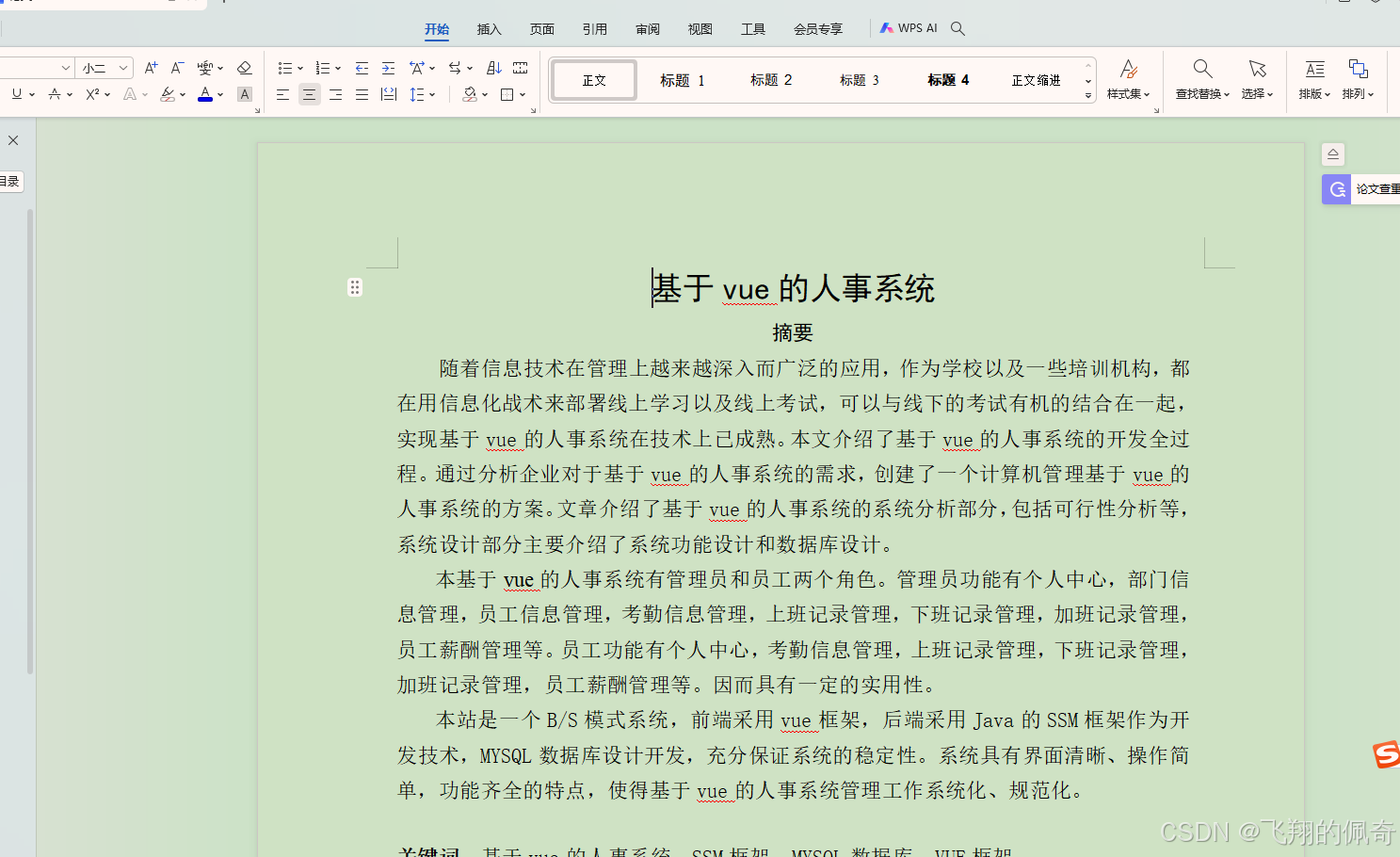The height and width of the screenshot is (857, 1400).
Task: Apply 标题 4 style
Action: [x=948, y=80]
